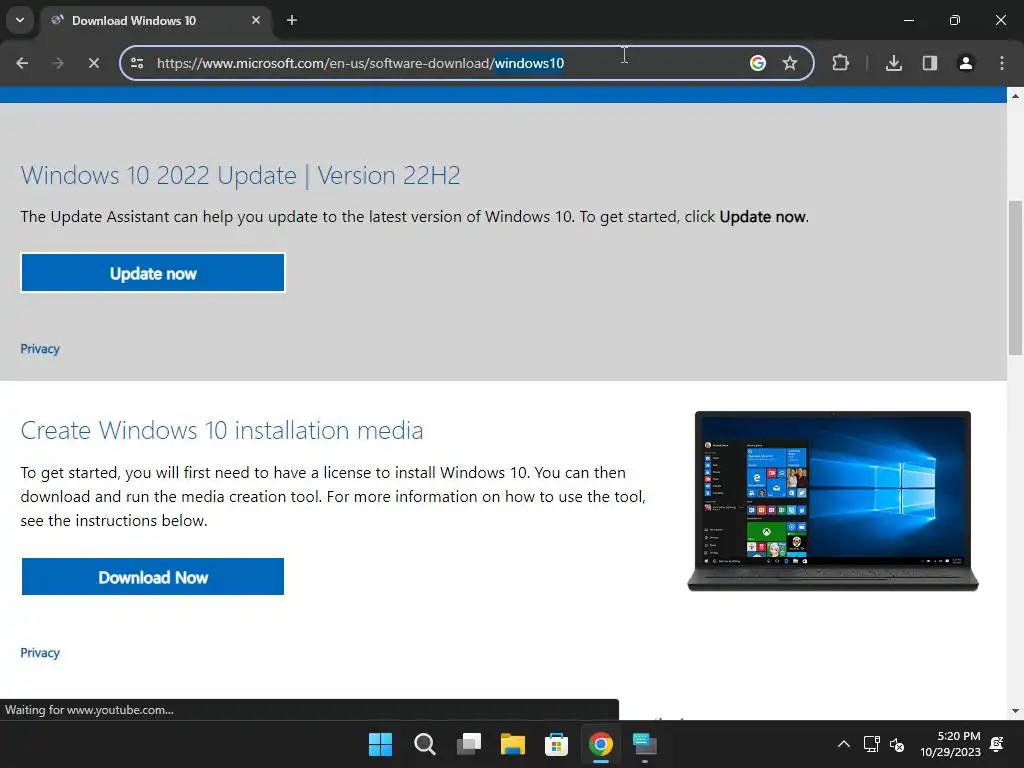Open Task View on the taskbar

point(469,744)
